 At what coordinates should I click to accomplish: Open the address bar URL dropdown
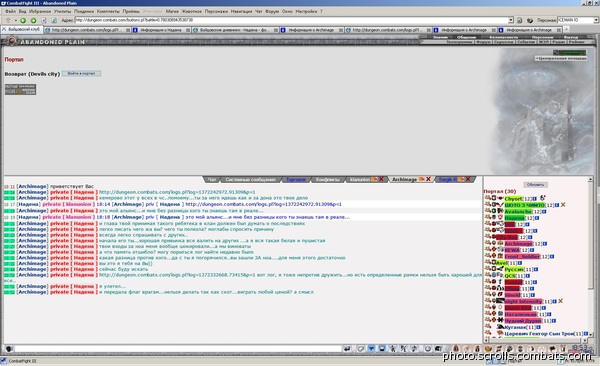pyautogui.click(x=511, y=20)
